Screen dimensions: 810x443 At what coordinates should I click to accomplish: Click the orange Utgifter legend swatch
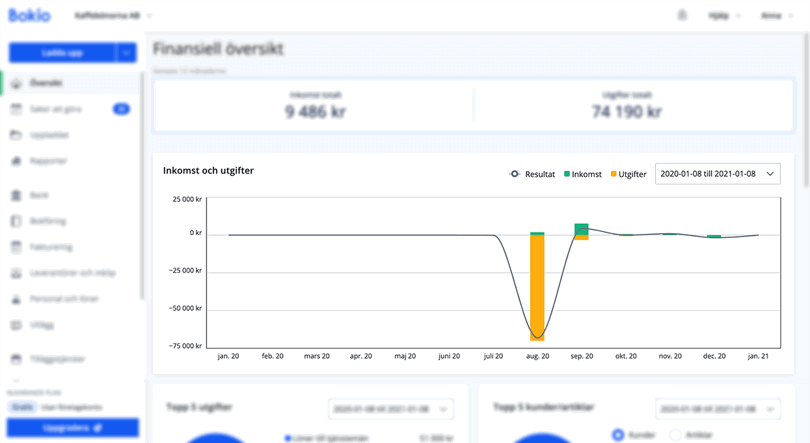tap(611, 174)
